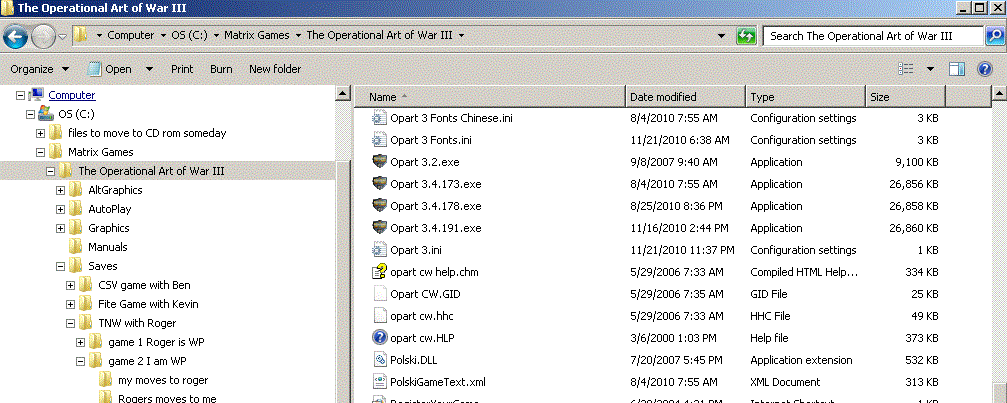Click Computer in the address breadcrumb

[x=130, y=35]
